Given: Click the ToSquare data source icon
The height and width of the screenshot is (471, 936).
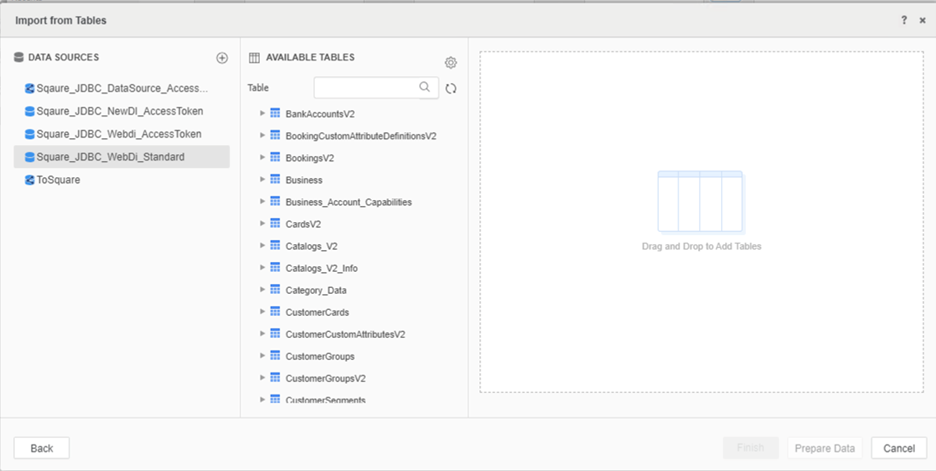Looking at the screenshot, I should click(29, 180).
